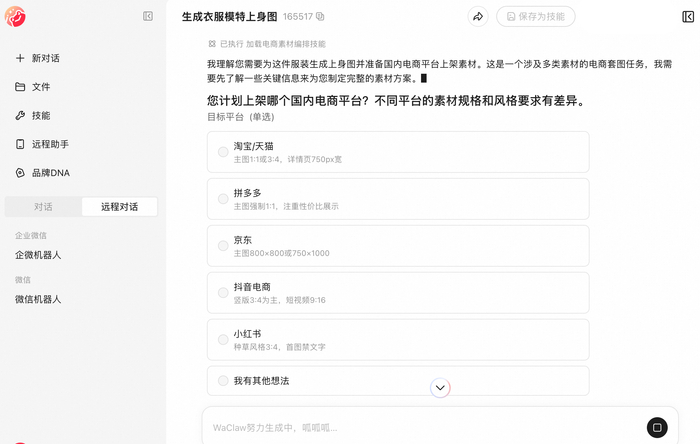This screenshot has width=700, height=444.
Task: Stop generation with the black button
Action: click(657, 427)
